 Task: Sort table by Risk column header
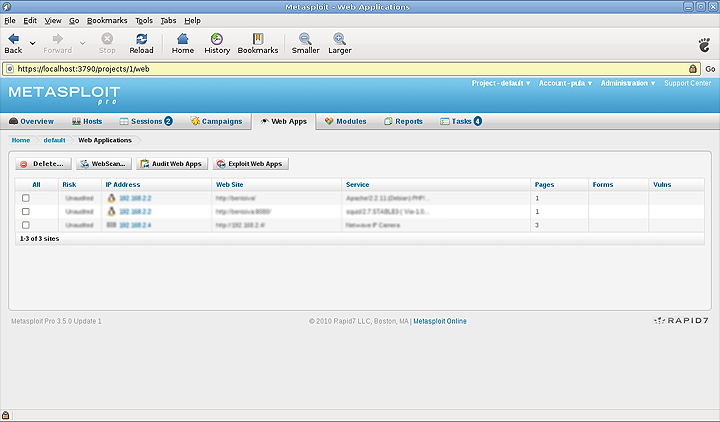click(x=69, y=185)
